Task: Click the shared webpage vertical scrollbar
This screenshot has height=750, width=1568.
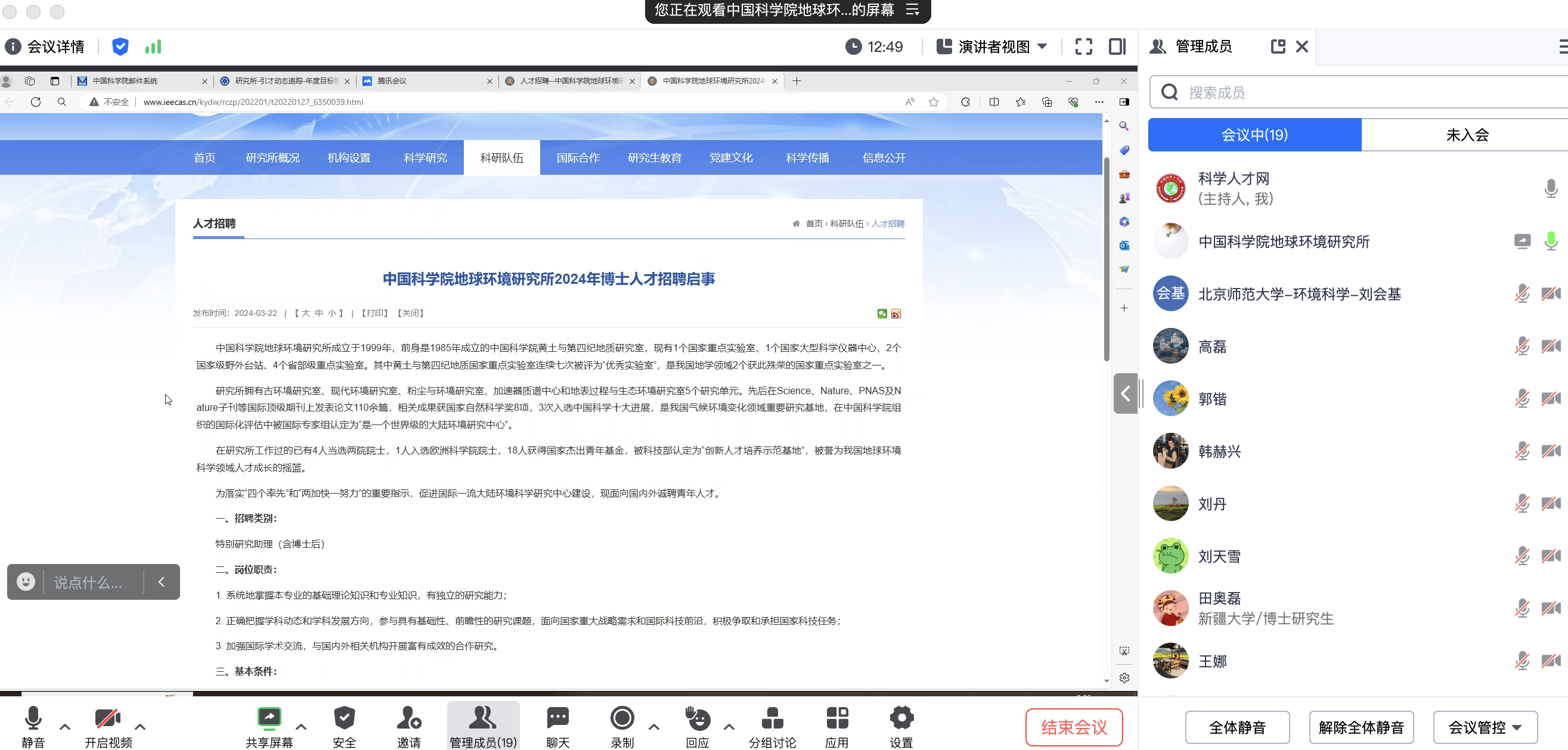Action: point(1107,259)
